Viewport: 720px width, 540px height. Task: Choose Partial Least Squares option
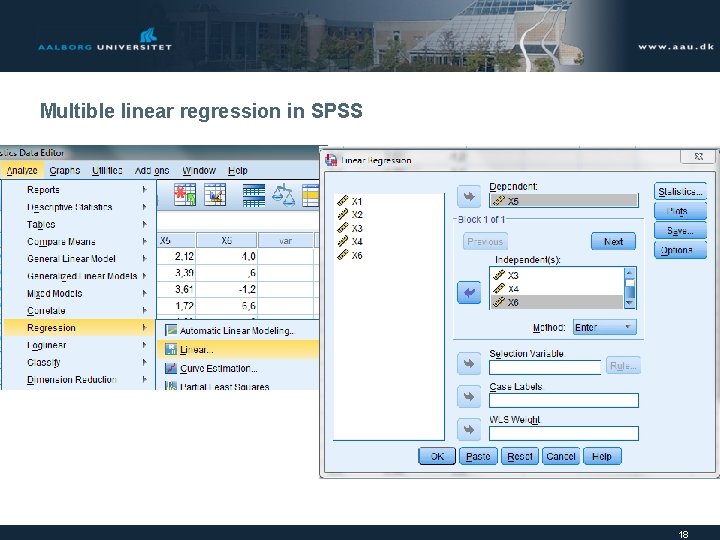point(237,387)
